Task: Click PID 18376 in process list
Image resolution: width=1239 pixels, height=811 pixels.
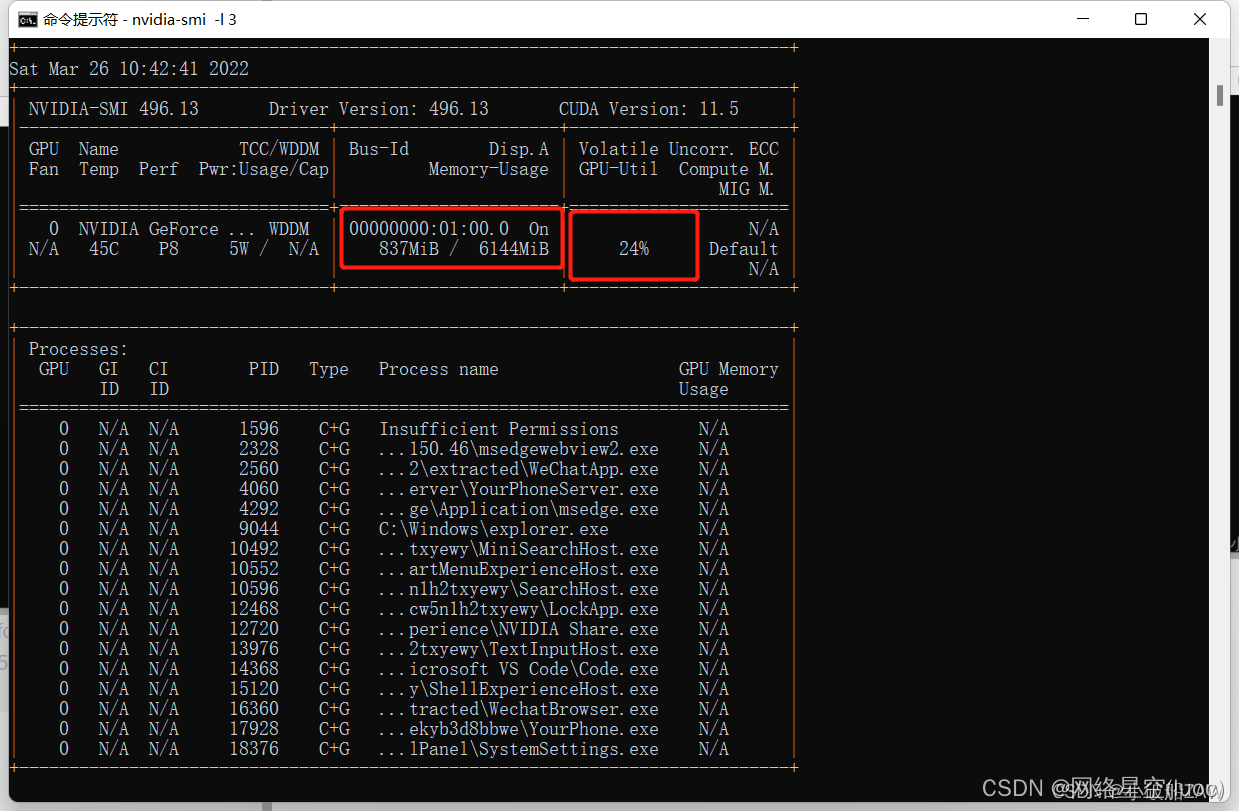Action: pos(254,749)
